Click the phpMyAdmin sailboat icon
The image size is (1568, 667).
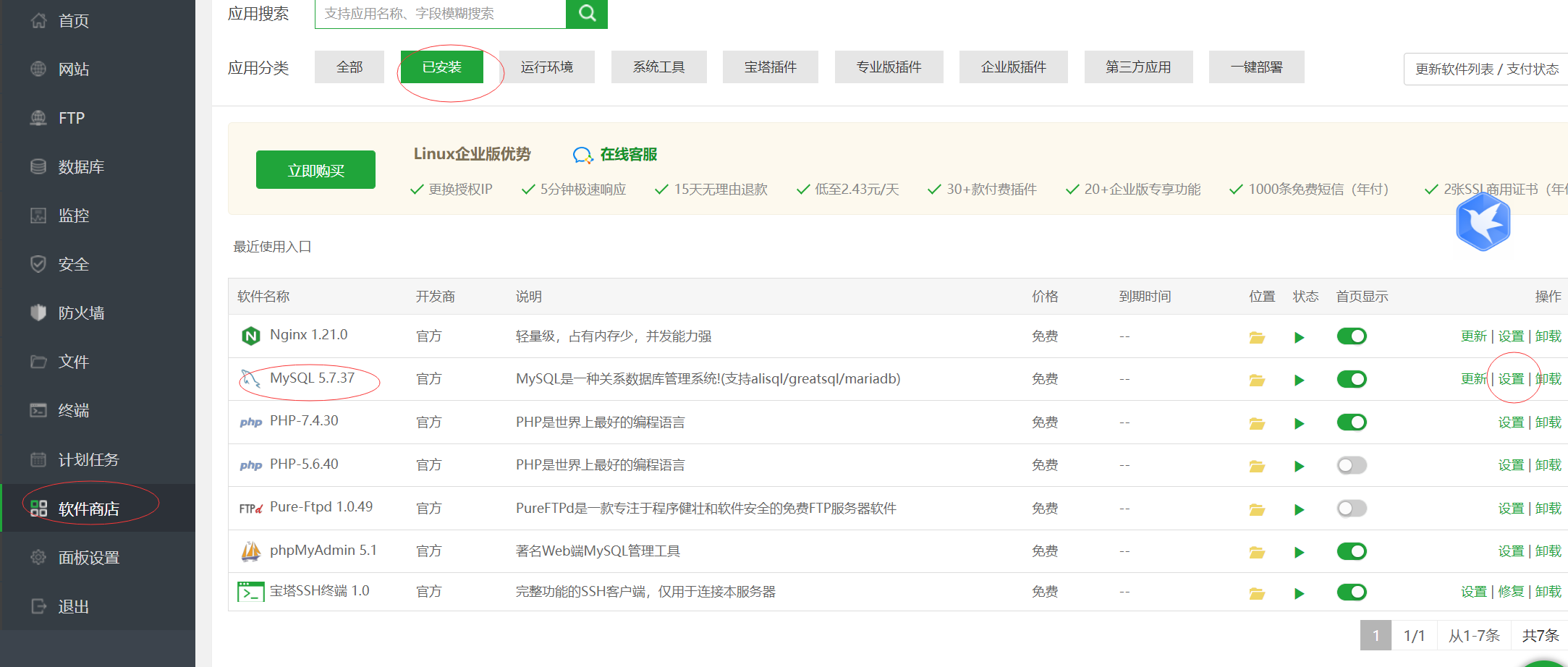point(250,551)
